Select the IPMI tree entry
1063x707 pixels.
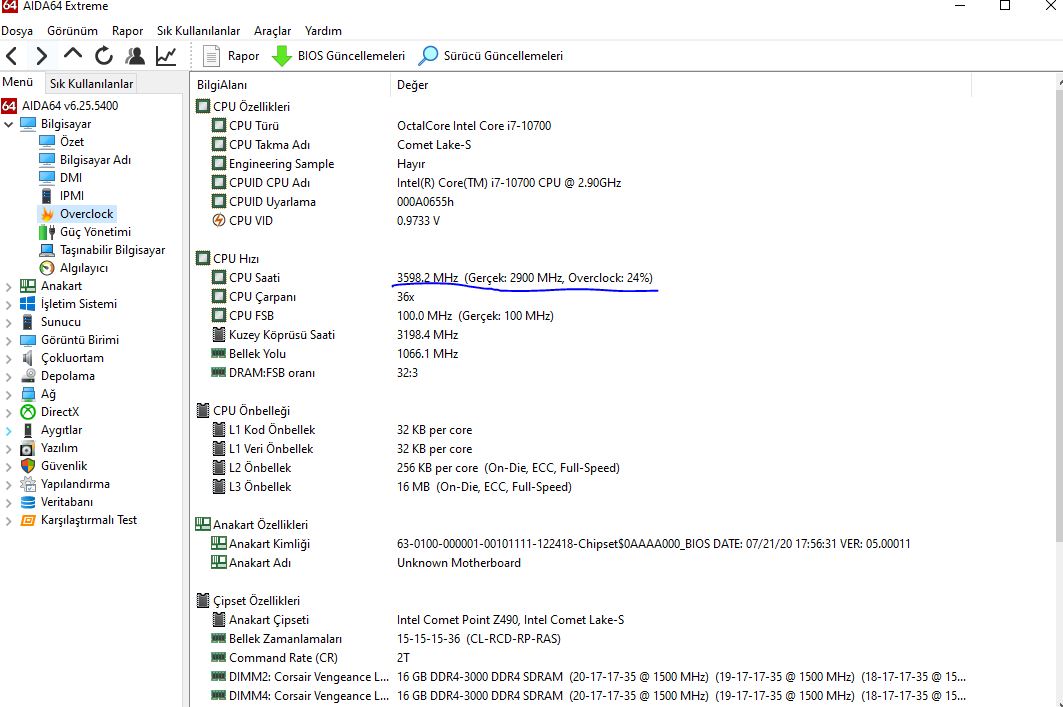click(x=71, y=196)
